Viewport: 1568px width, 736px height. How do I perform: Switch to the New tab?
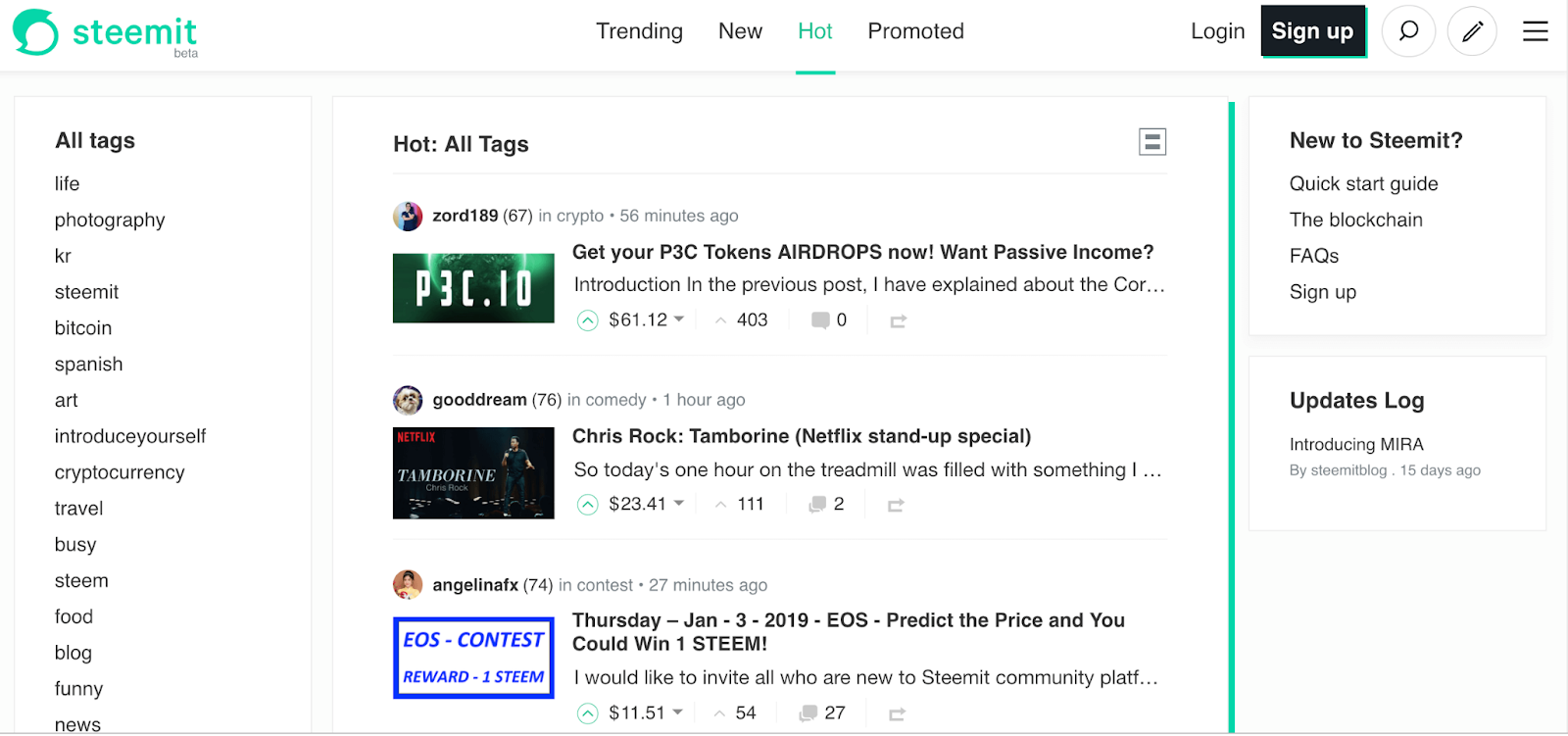coord(740,31)
